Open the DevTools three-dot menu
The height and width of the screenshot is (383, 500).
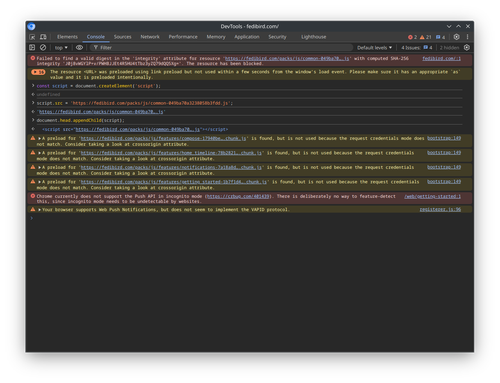467,37
